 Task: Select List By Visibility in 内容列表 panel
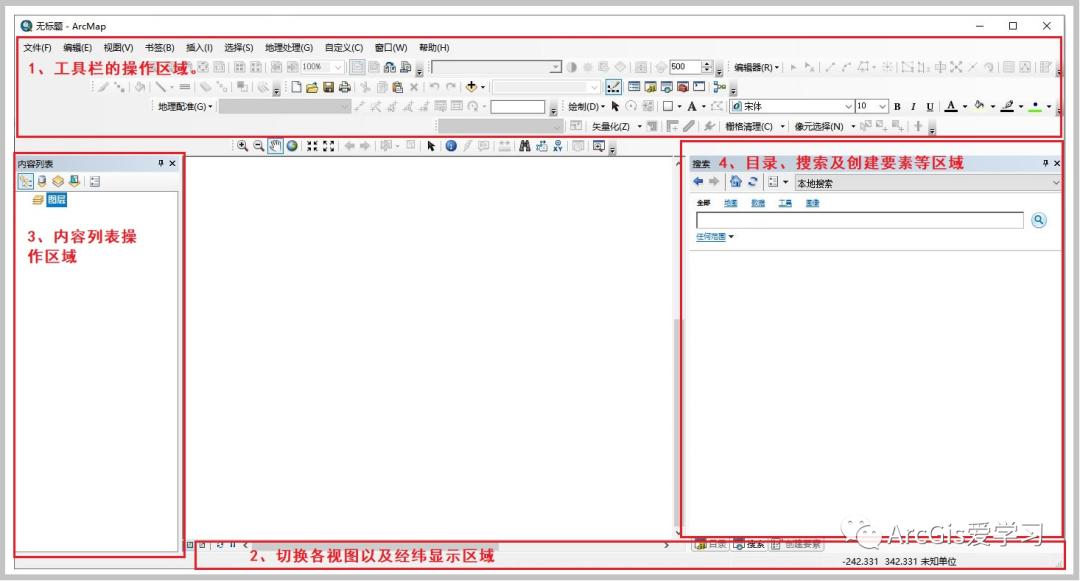(x=58, y=180)
